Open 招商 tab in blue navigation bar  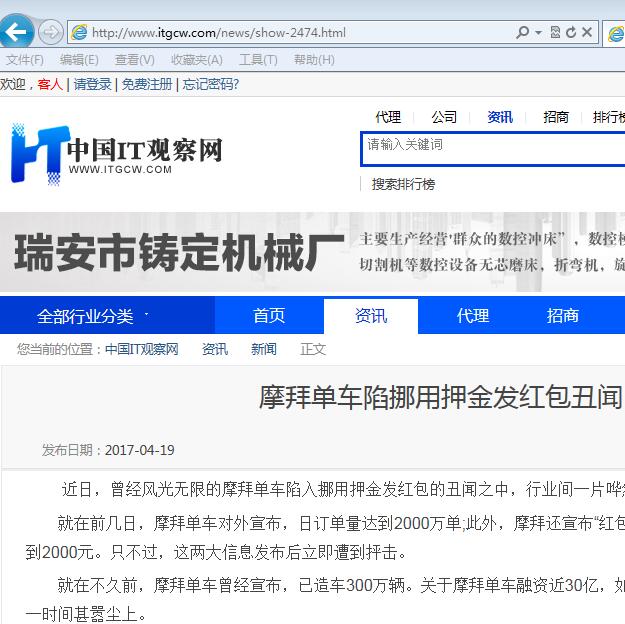click(x=562, y=315)
